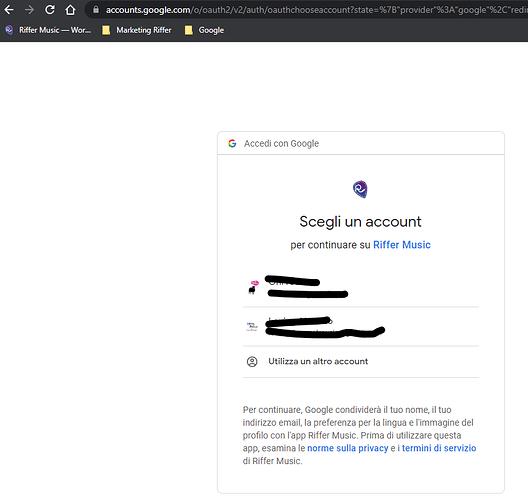
Task: Click the second account's profile picture
Action: coord(252,327)
